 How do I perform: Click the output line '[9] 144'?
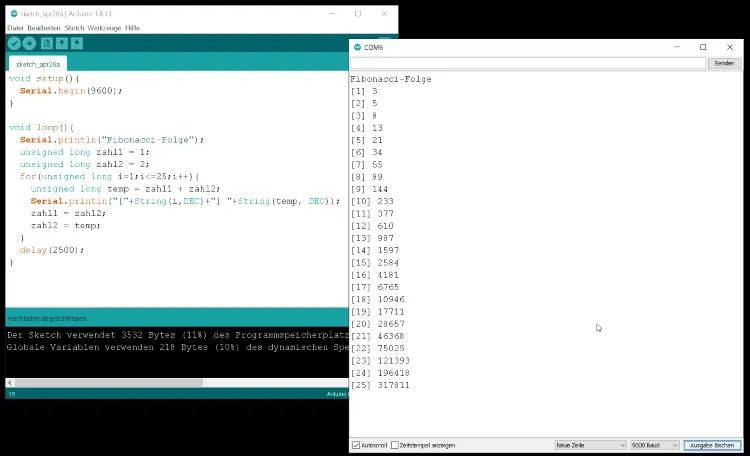[x=369, y=189]
